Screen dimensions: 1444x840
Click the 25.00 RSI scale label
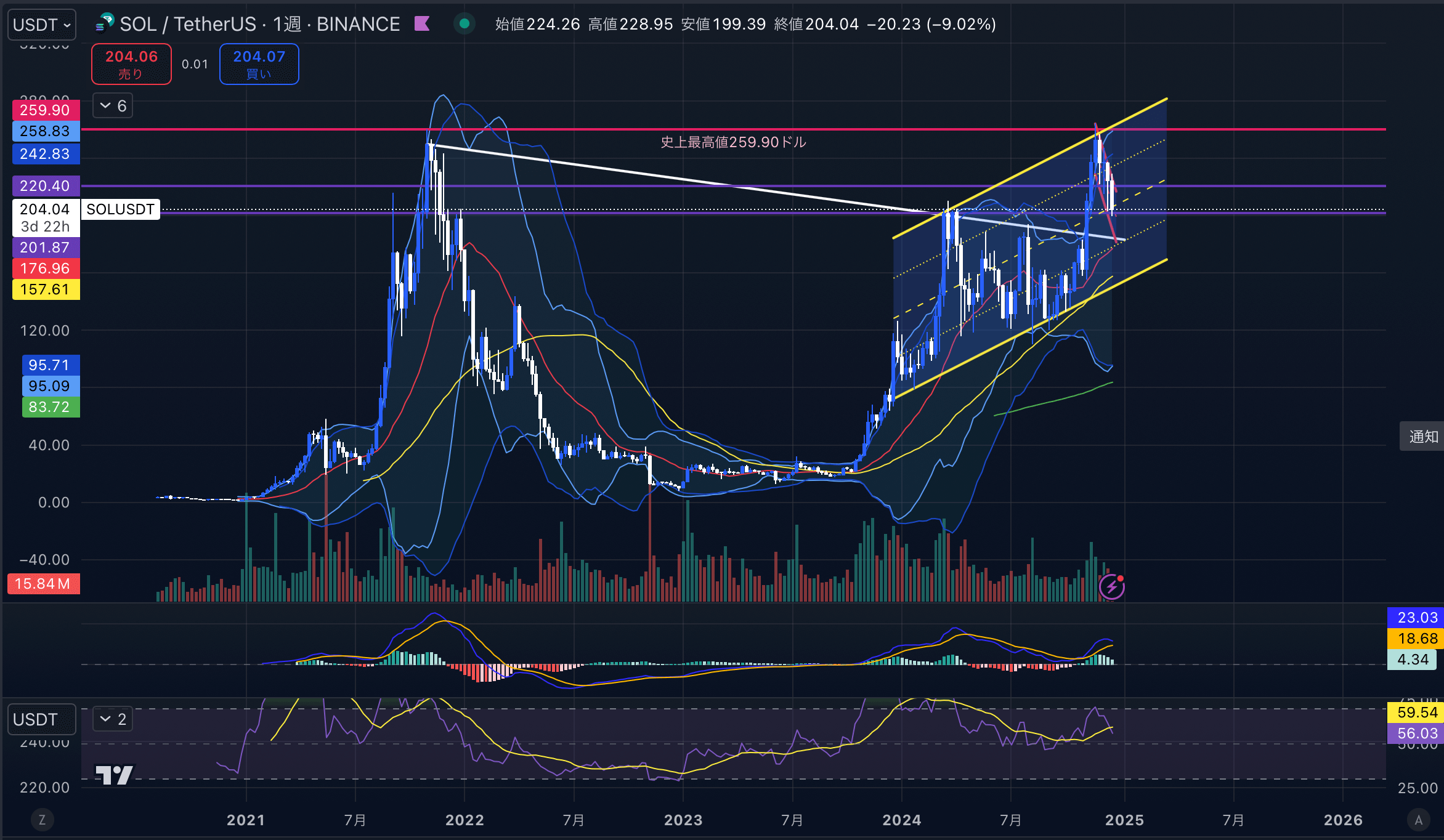click(1418, 788)
